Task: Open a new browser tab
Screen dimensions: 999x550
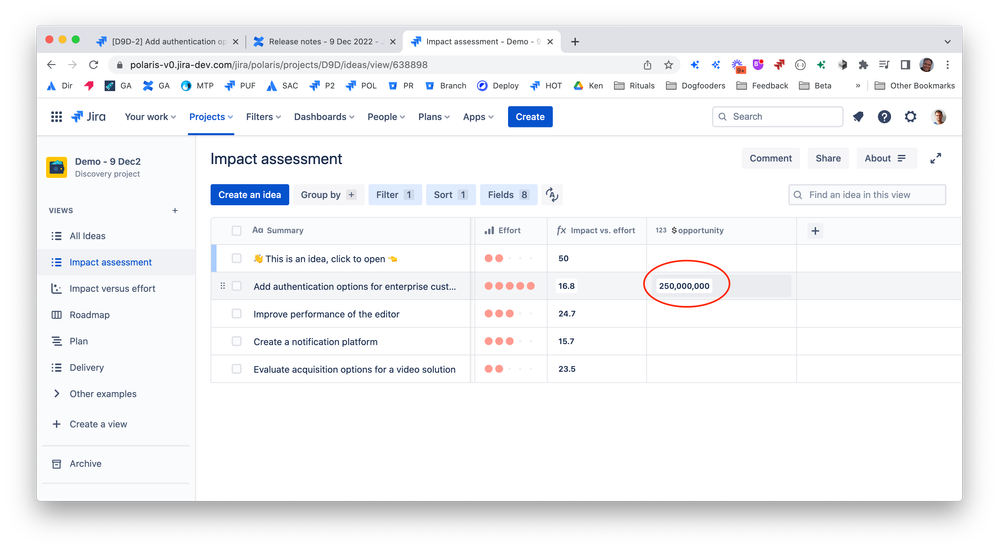Action: click(x=575, y=41)
